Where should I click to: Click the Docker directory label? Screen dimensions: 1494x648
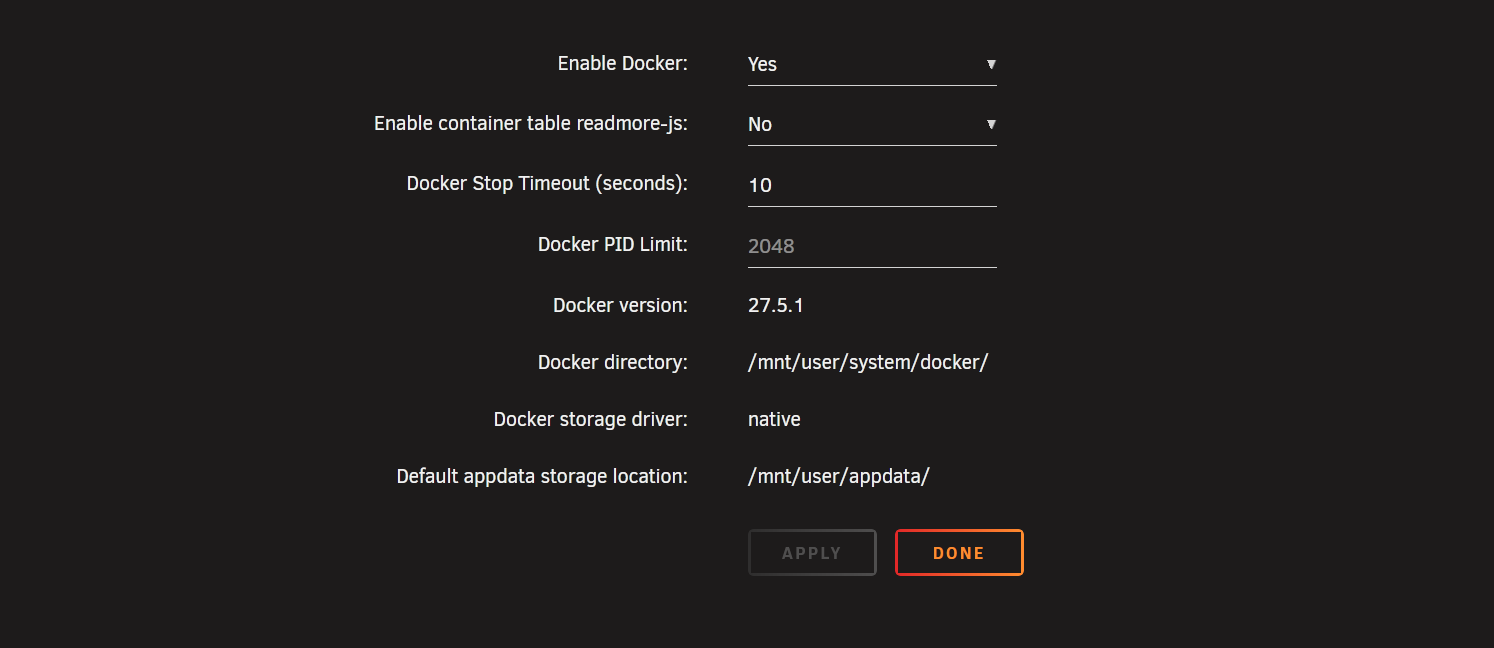pos(613,363)
